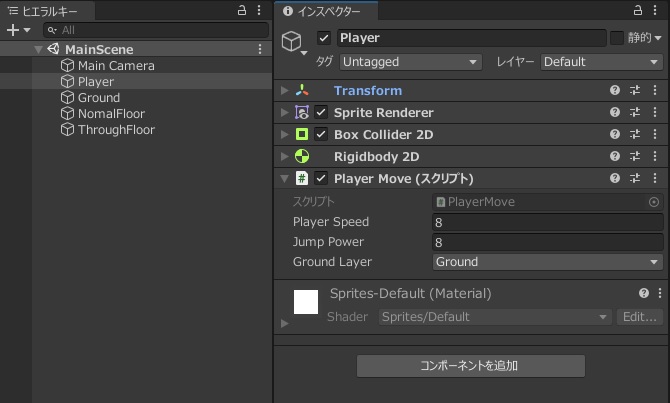Toggle the Player active checkbox
The image size is (670, 403).
(x=323, y=38)
